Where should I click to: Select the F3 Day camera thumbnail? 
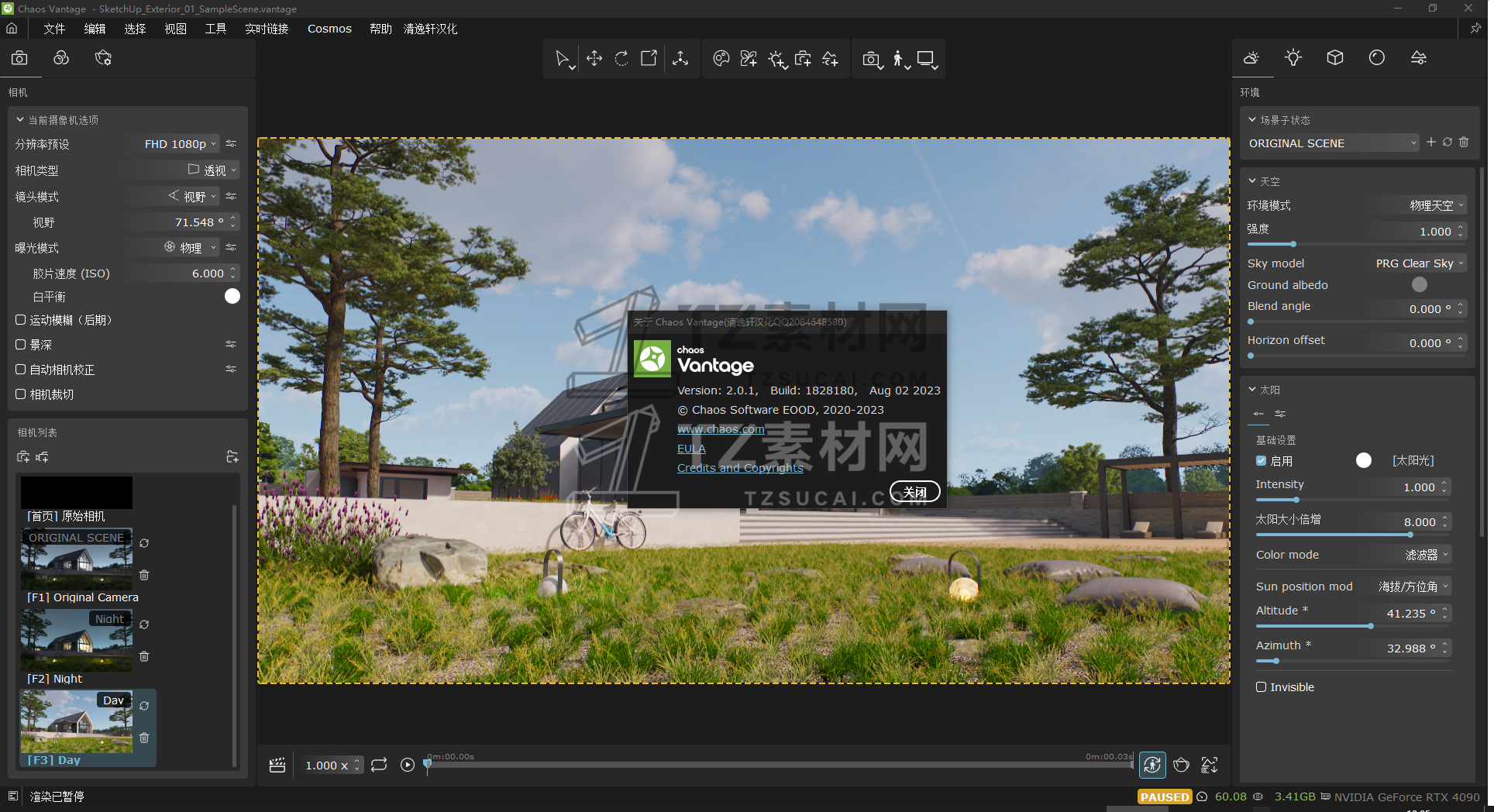click(x=77, y=721)
